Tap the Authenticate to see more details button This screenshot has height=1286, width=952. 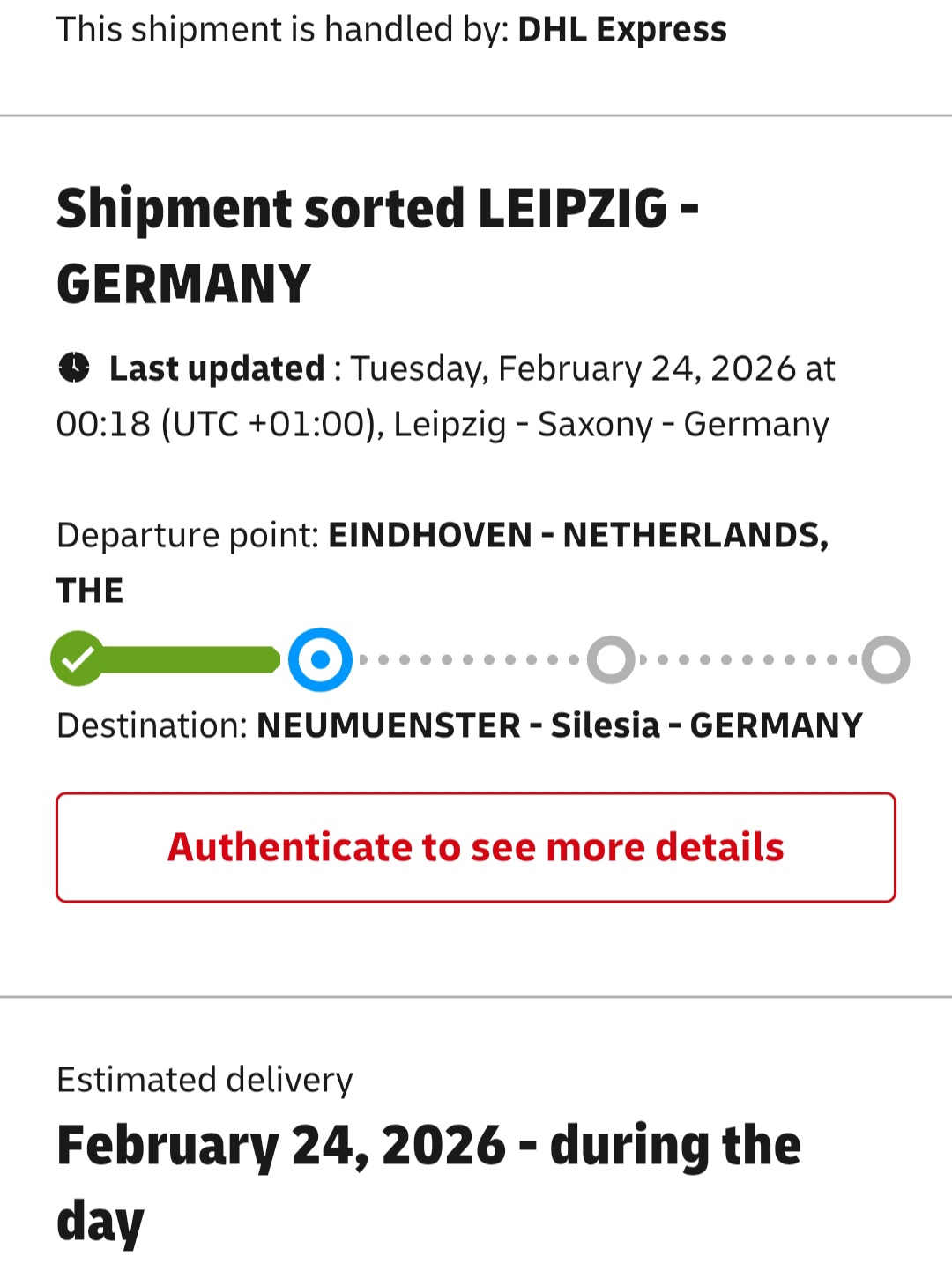(476, 847)
